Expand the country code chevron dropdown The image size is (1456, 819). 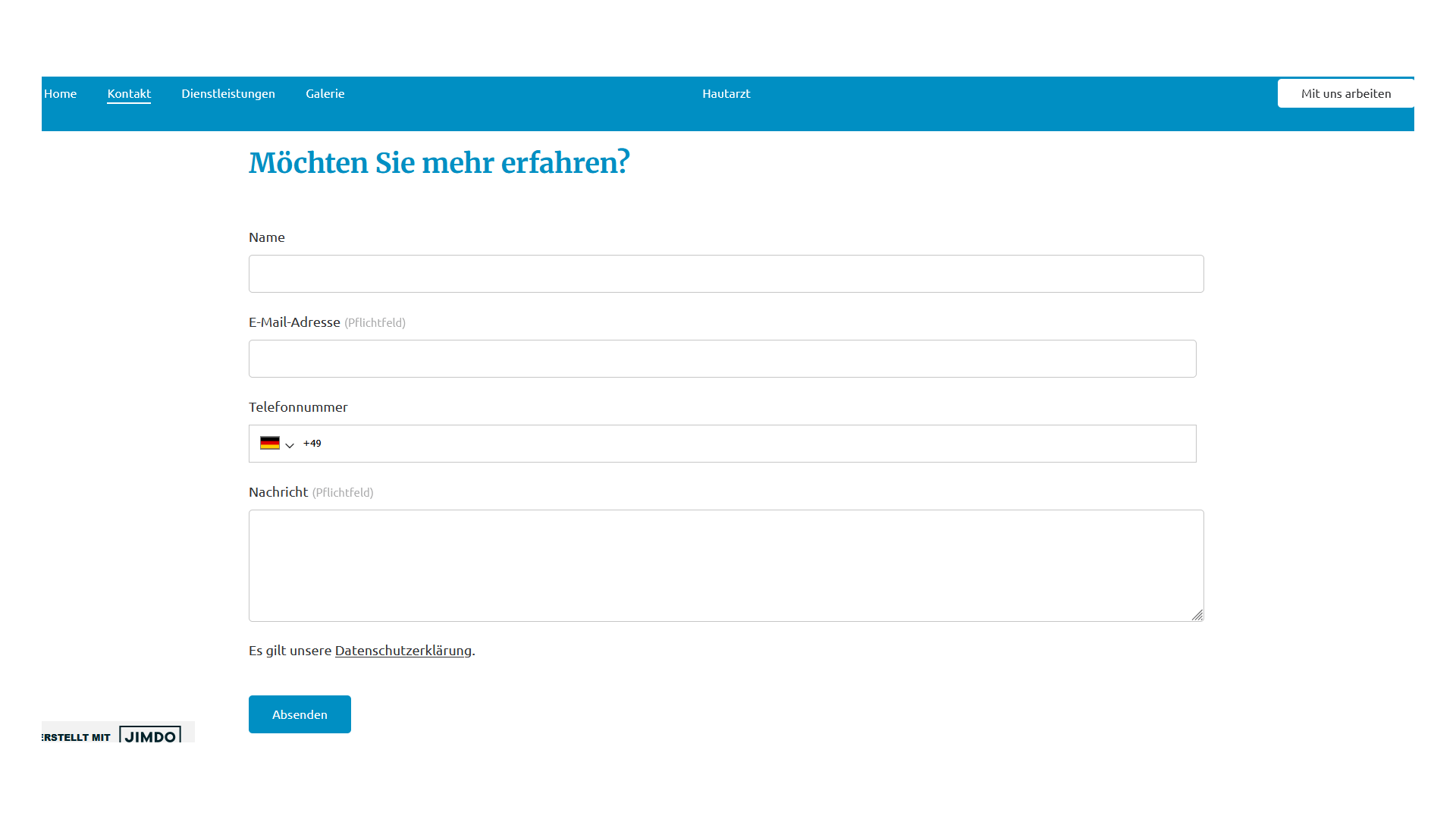tap(290, 445)
